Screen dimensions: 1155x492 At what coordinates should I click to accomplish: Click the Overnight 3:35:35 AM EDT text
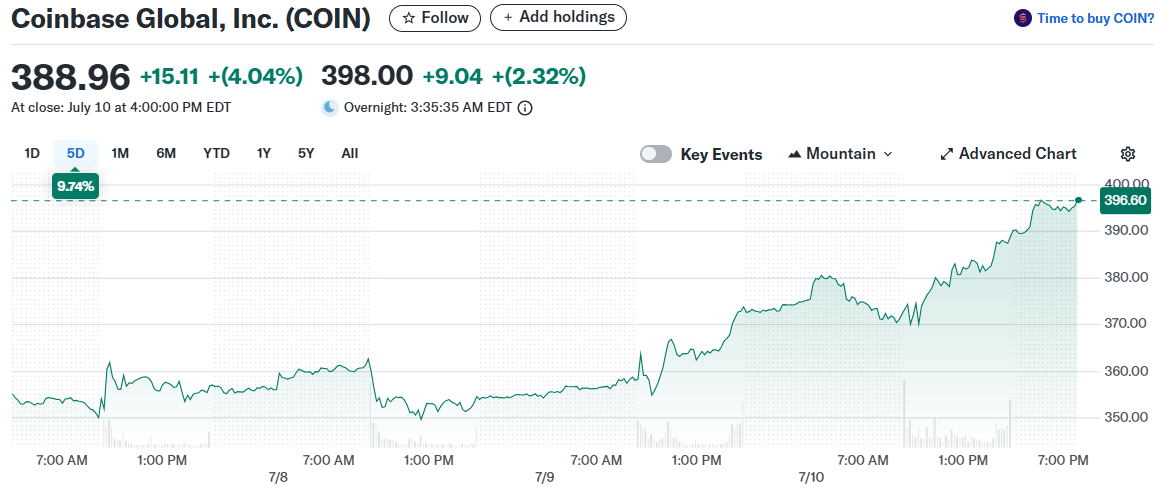(428, 108)
